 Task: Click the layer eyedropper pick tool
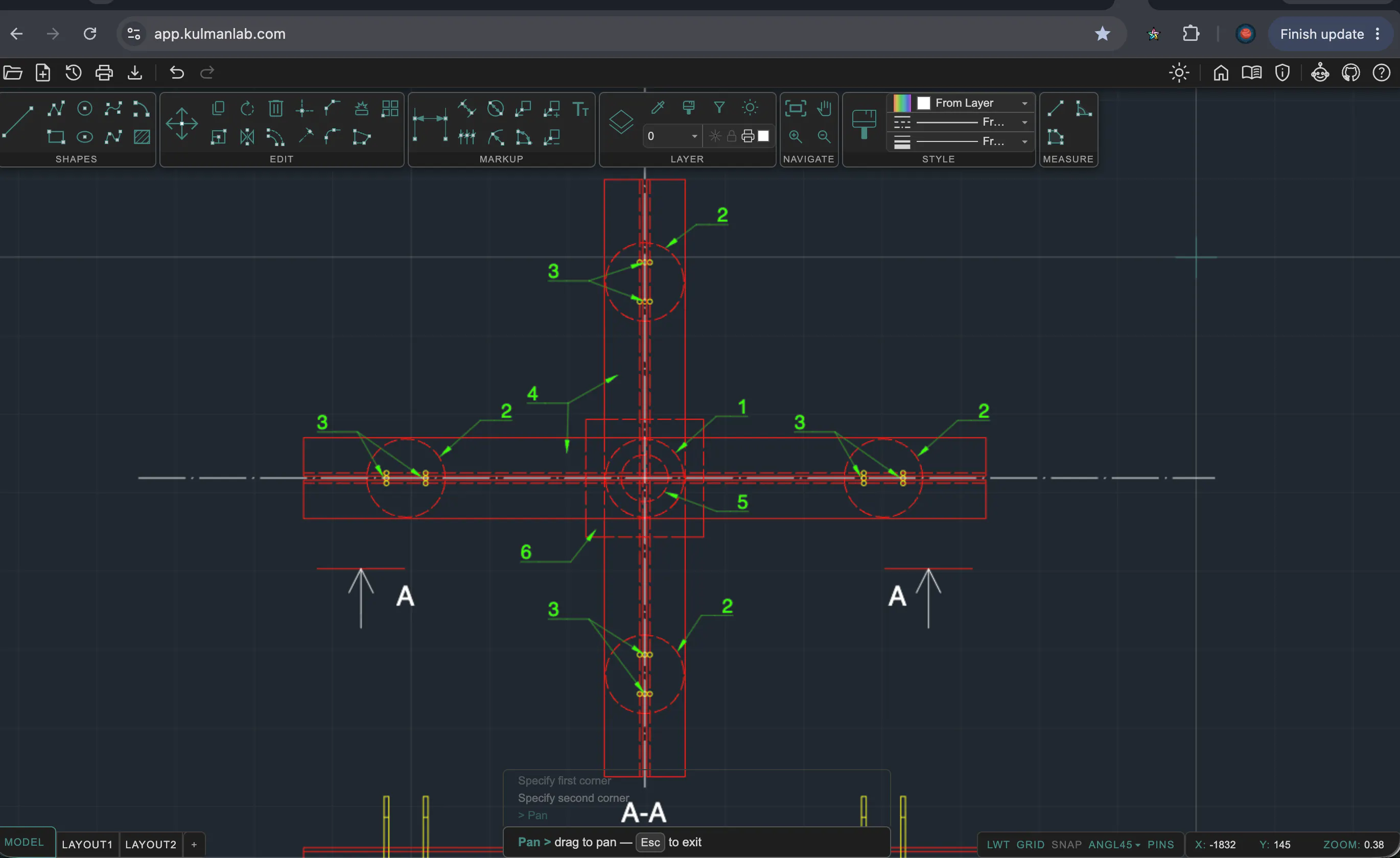point(658,107)
